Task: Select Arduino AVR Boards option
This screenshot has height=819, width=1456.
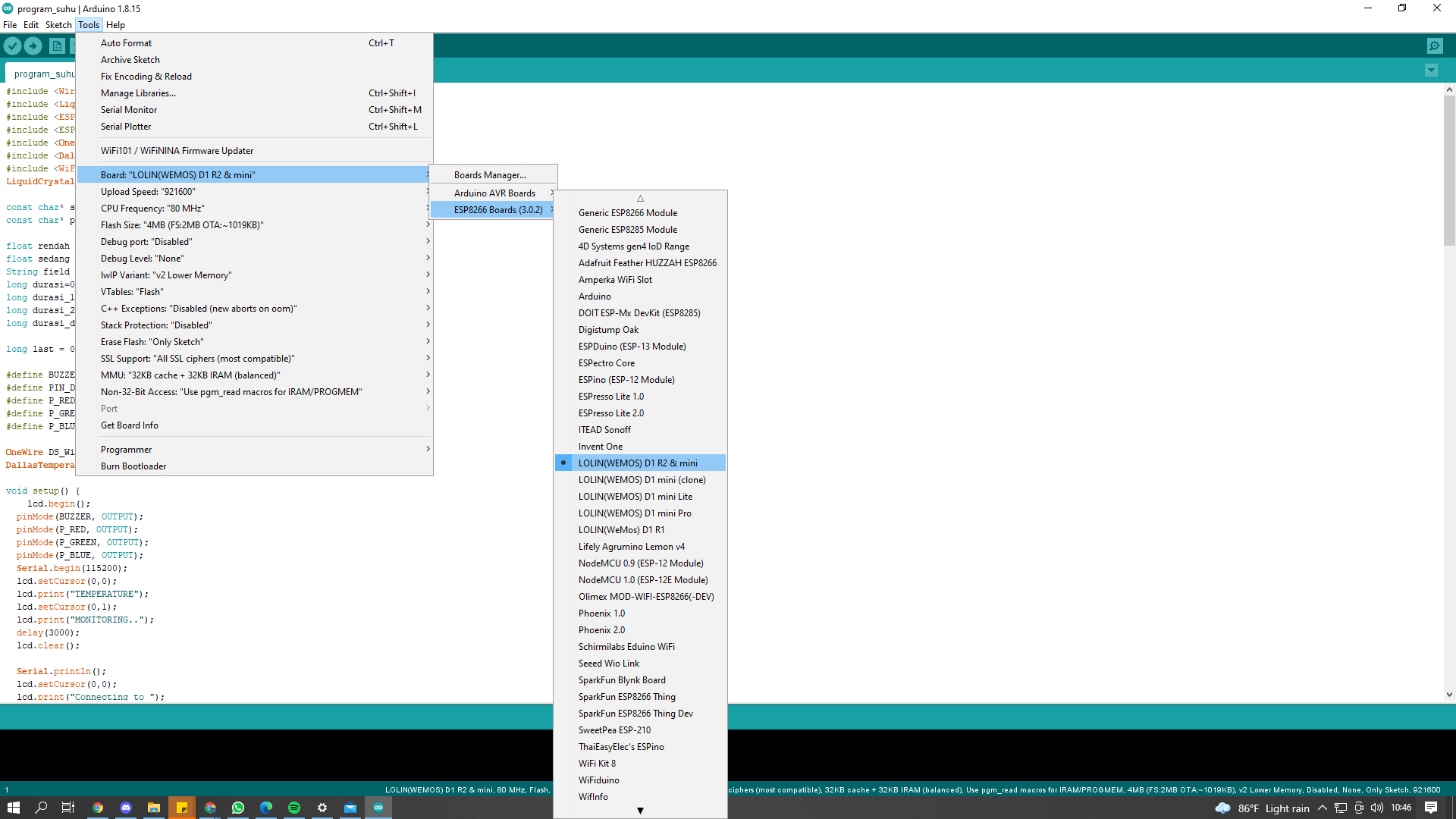Action: pos(493,192)
